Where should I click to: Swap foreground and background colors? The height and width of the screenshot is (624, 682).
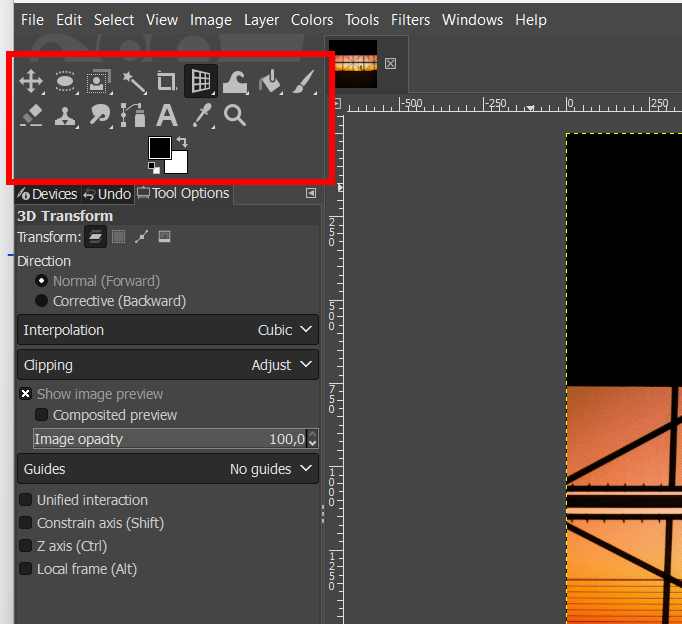click(x=182, y=142)
